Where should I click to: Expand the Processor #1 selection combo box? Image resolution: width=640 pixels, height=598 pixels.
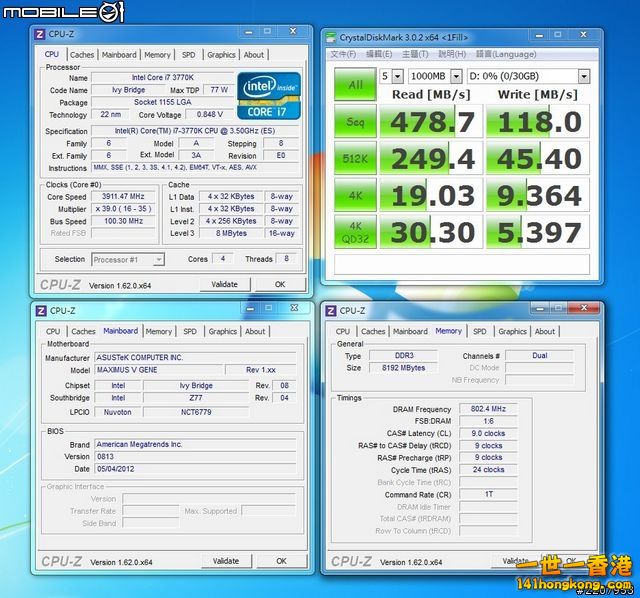click(x=128, y=260)
